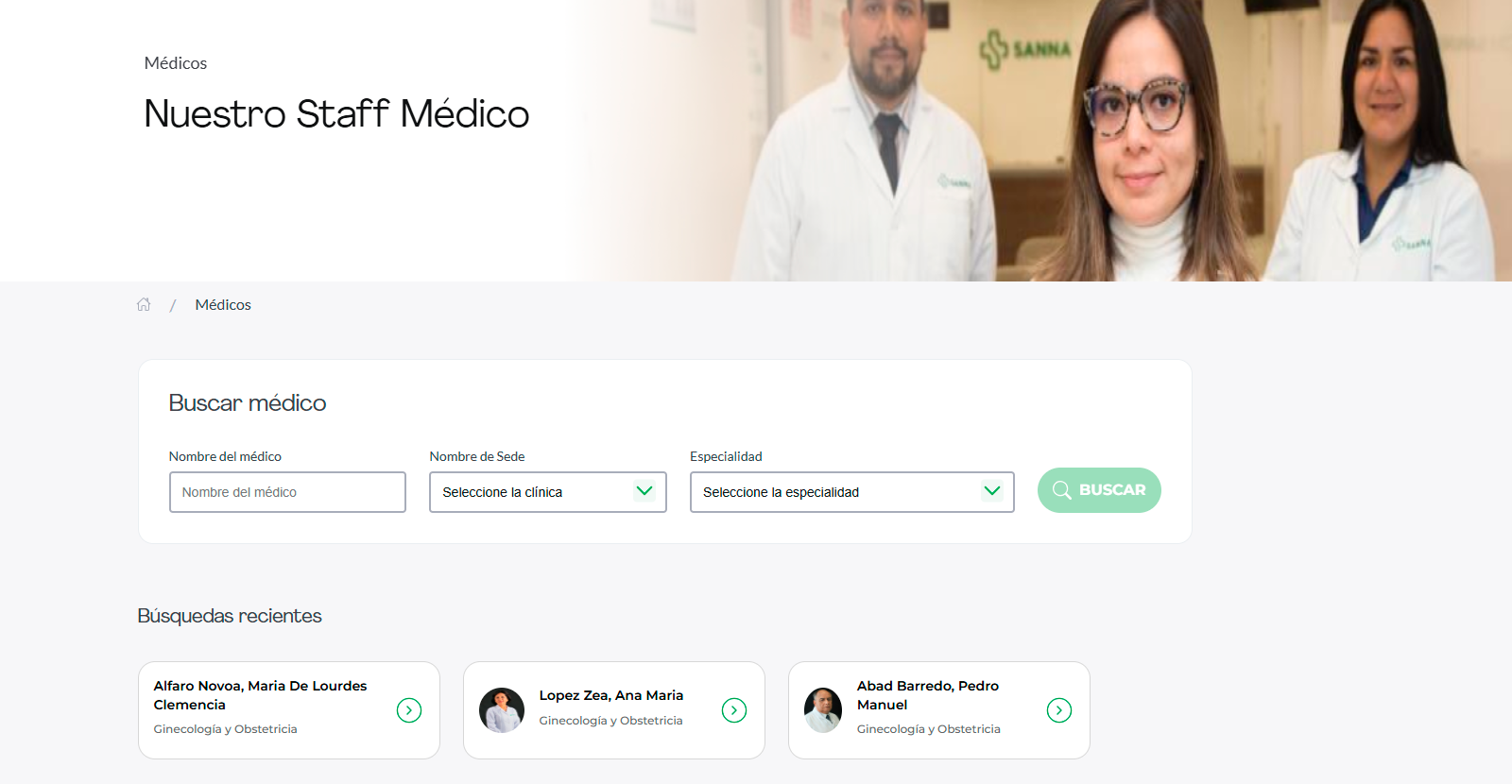Expand the Seleccione la clínica dropdown
The image size is (1512, 784).
click(x=548, y=492)
